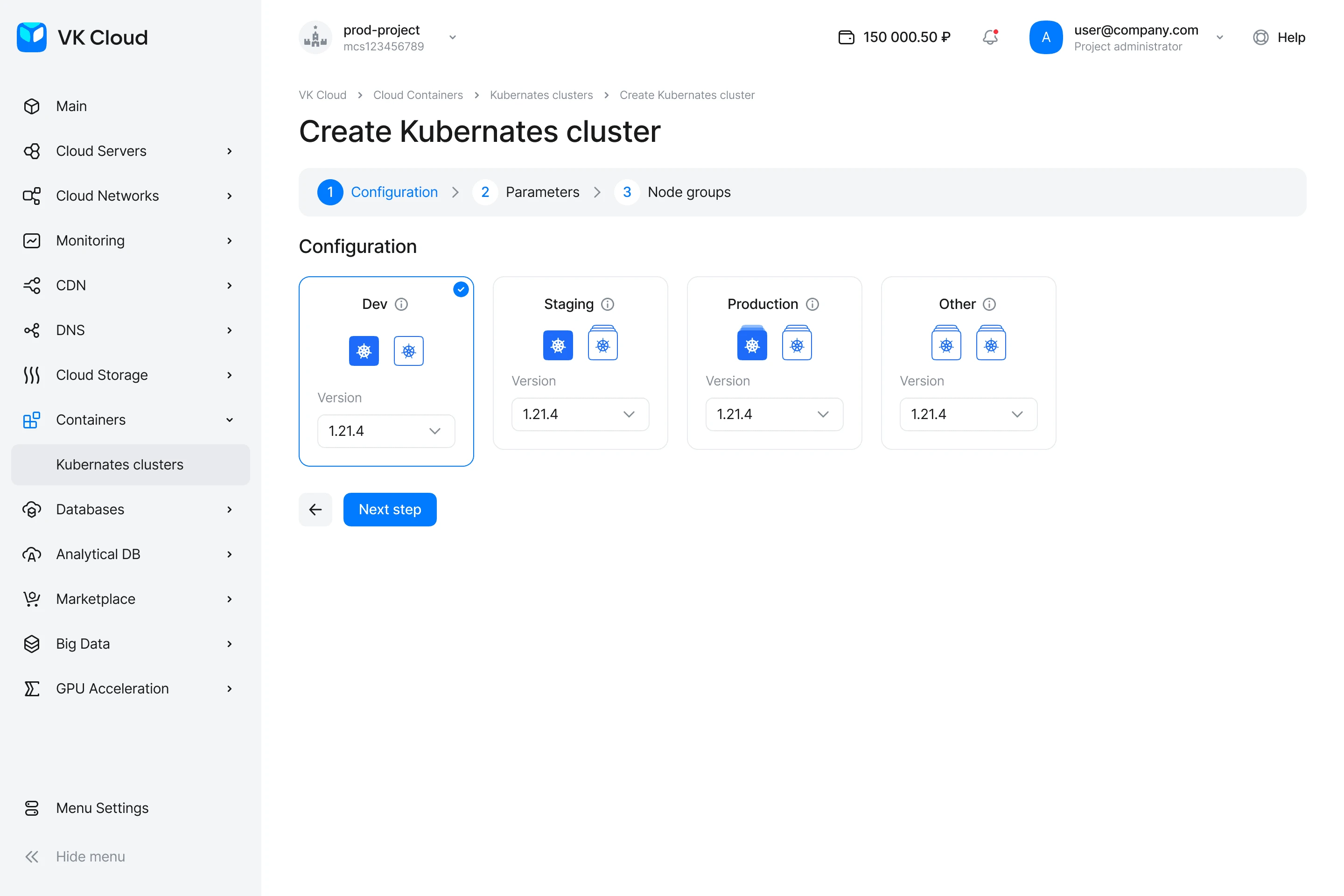
Task: Click the Big Data sidebar icon
Action: (31, 644)
